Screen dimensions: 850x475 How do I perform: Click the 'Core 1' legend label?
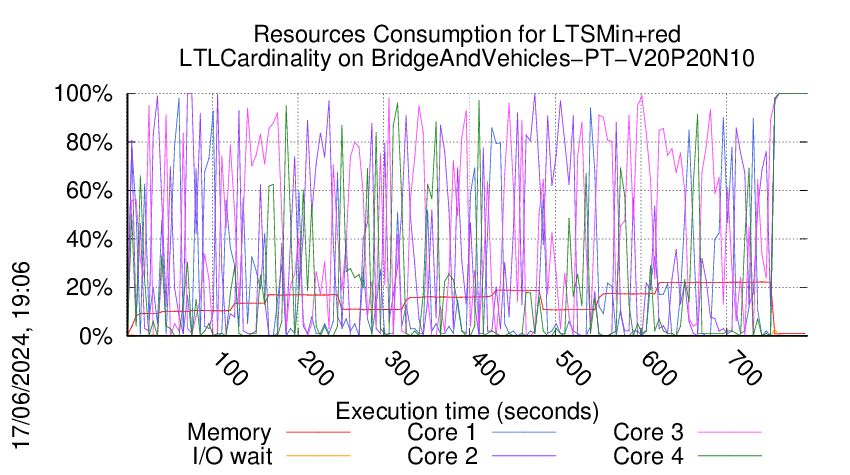point(441,433)
